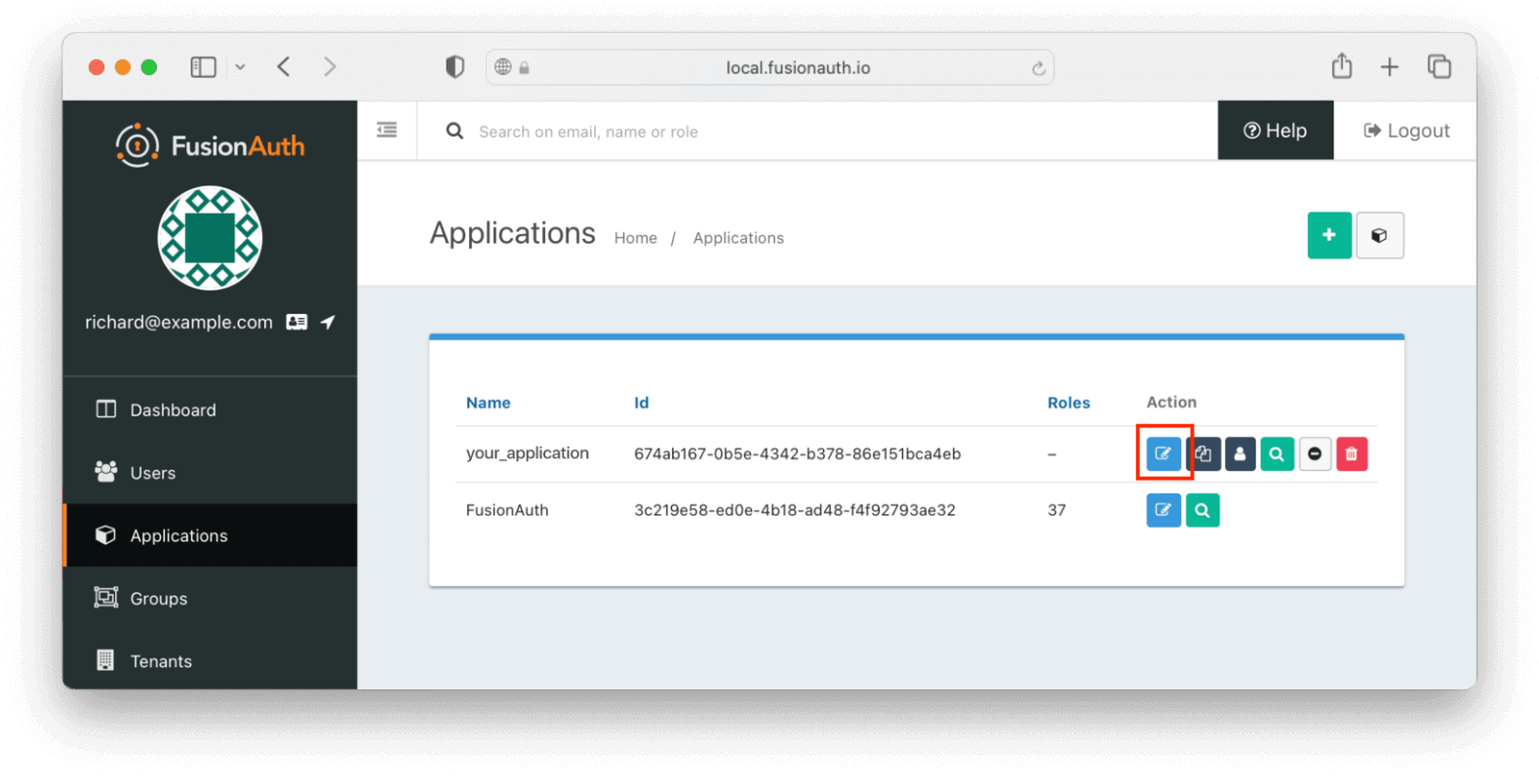Click the Id 3c219e58-ed0e-4b18-ad48-f4f92793ae32

coord(794,510)
